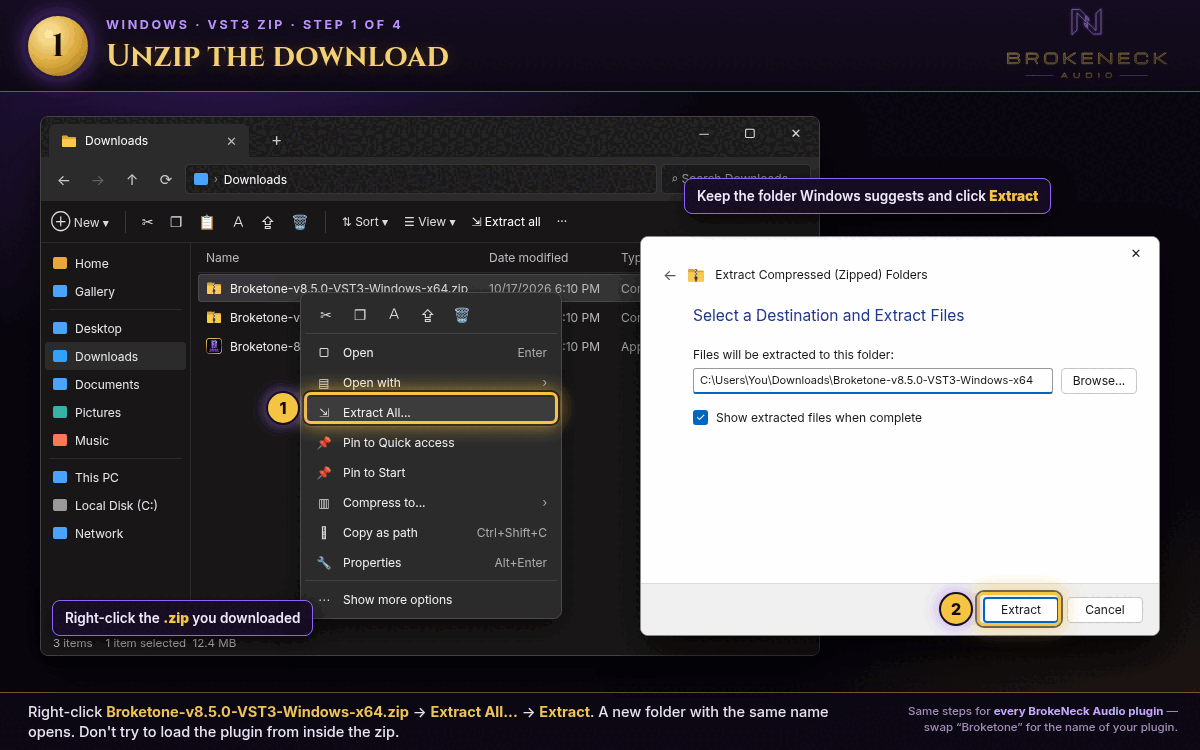Select Downloads in the sidebar

tap(115, 357)
